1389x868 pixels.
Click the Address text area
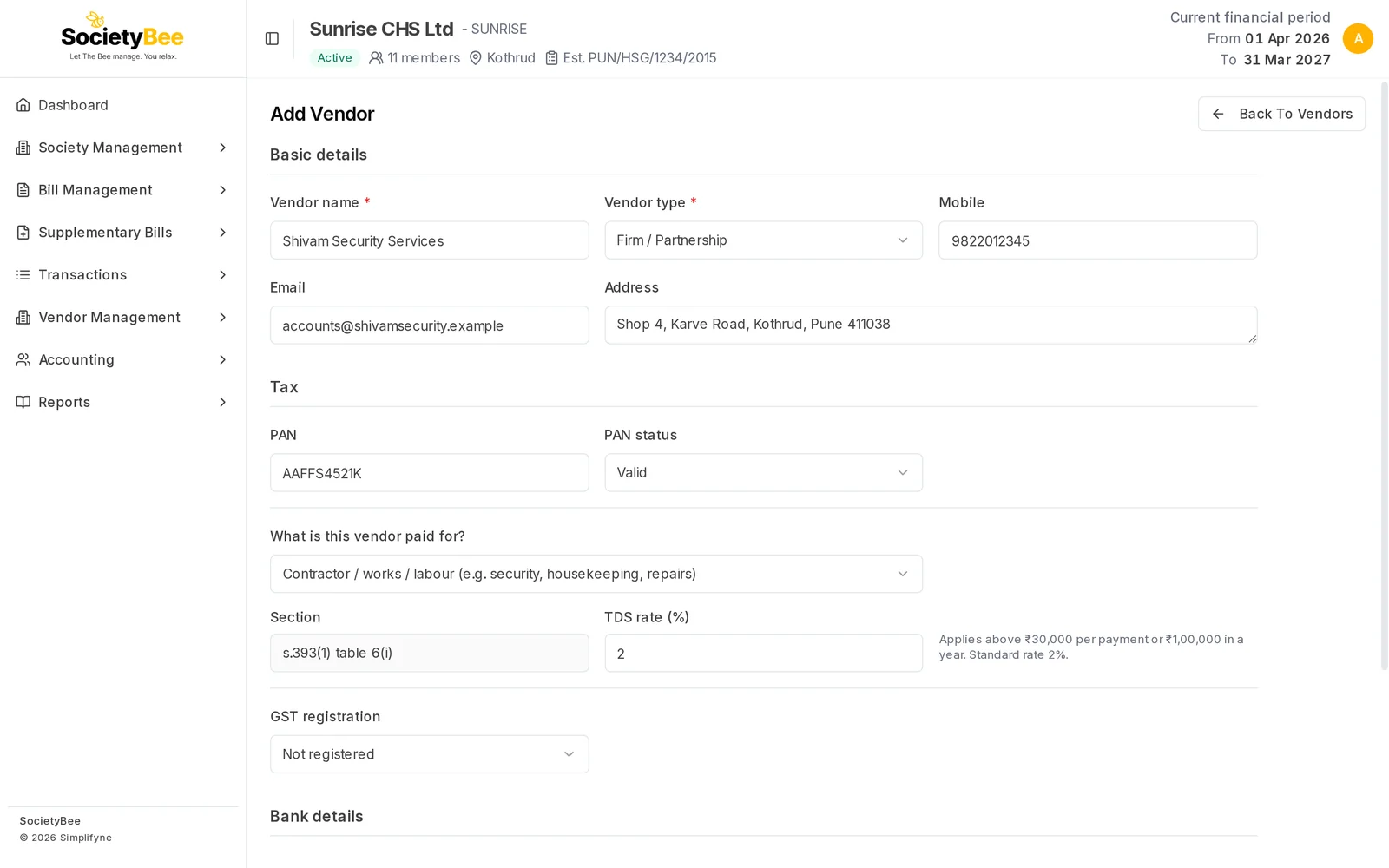pyautogui.click(x=931, y=325)
